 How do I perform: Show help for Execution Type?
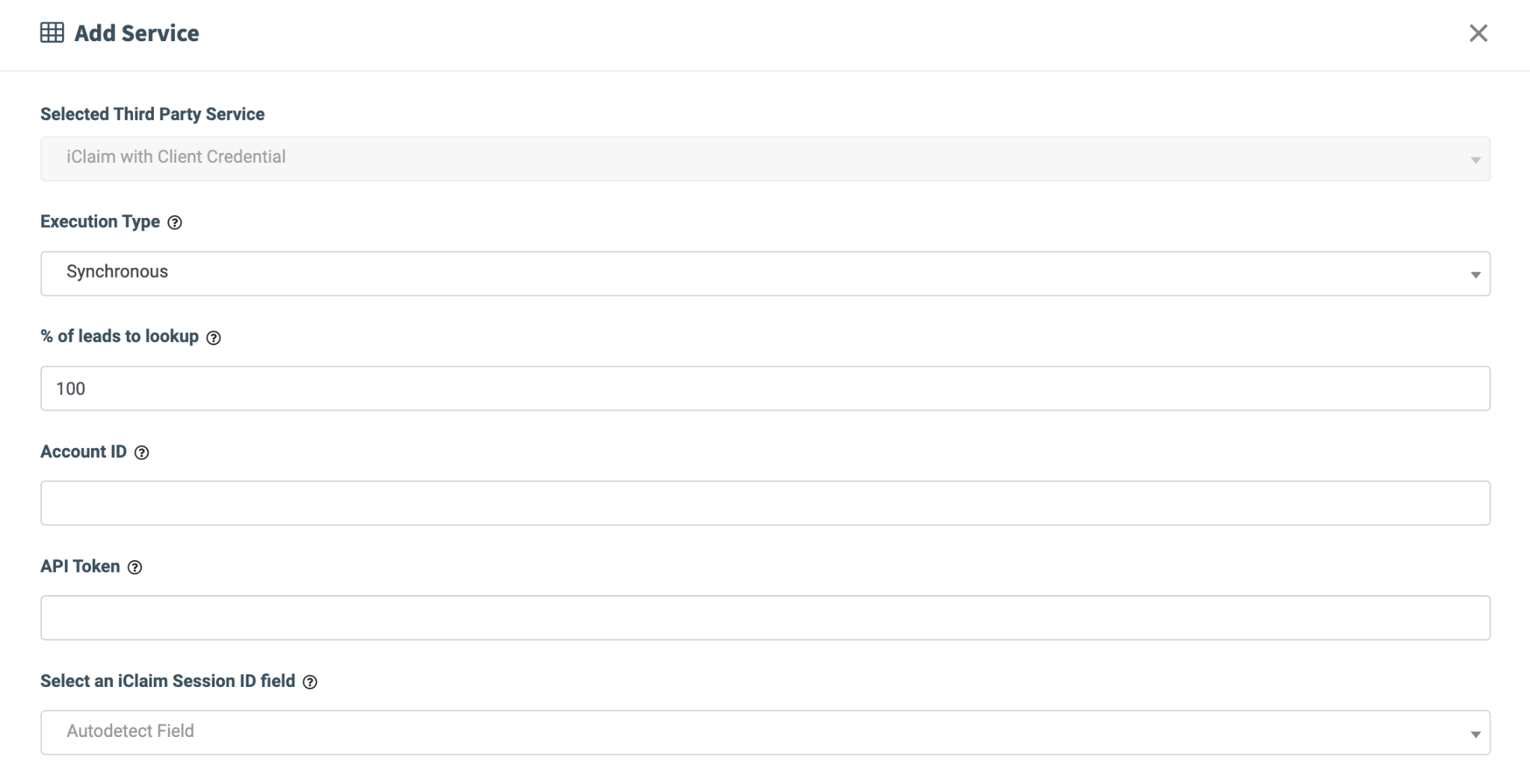click(175, 223)
